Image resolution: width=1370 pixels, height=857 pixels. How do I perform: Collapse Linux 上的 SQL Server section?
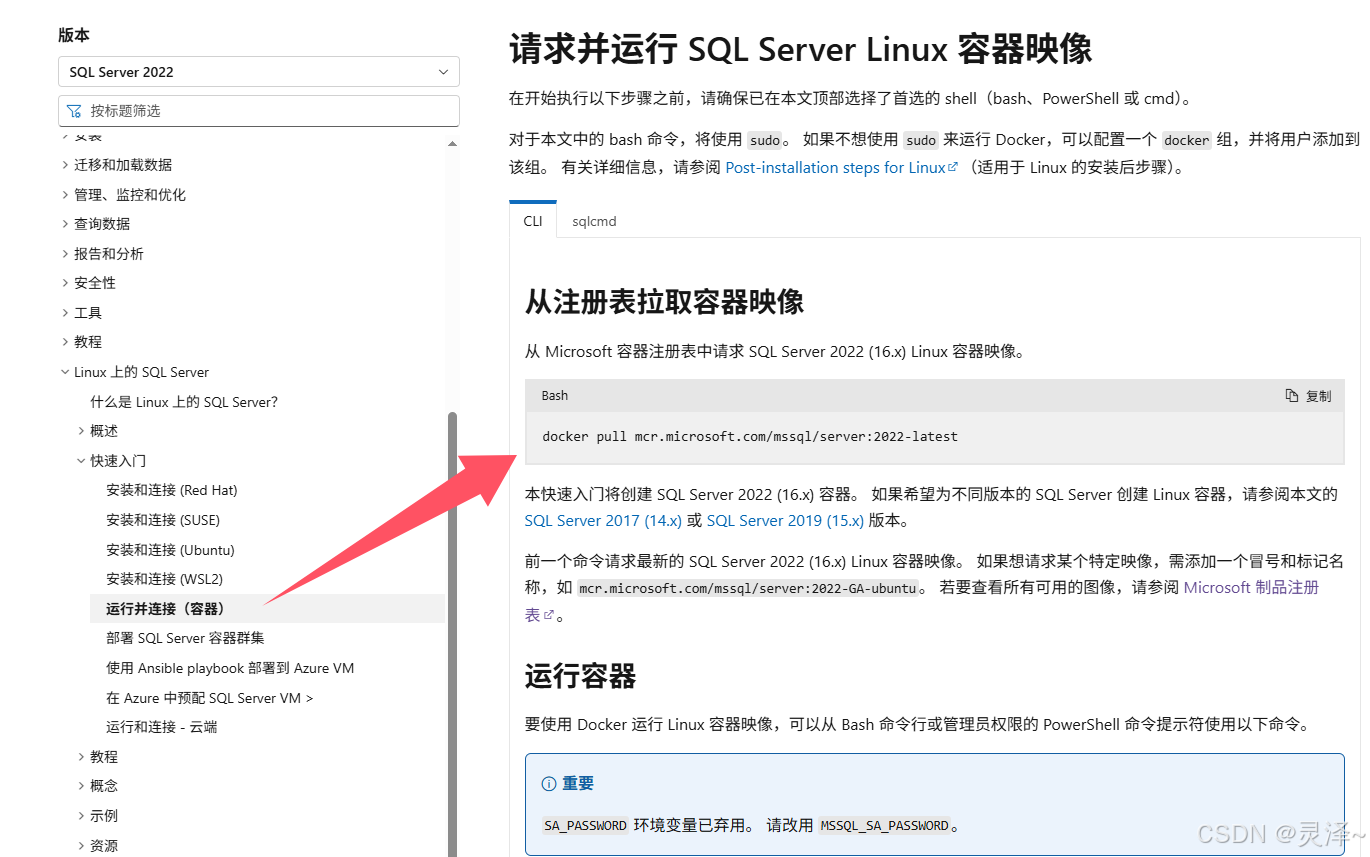pyautogui.click(x=141, y=372)
